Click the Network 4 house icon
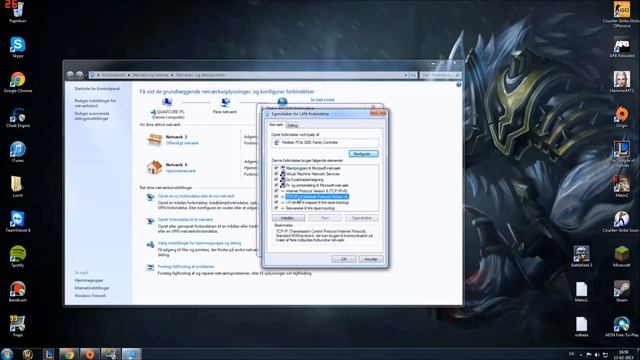The image size is (640, 360). pyautogui.click(x=154, y=167)
